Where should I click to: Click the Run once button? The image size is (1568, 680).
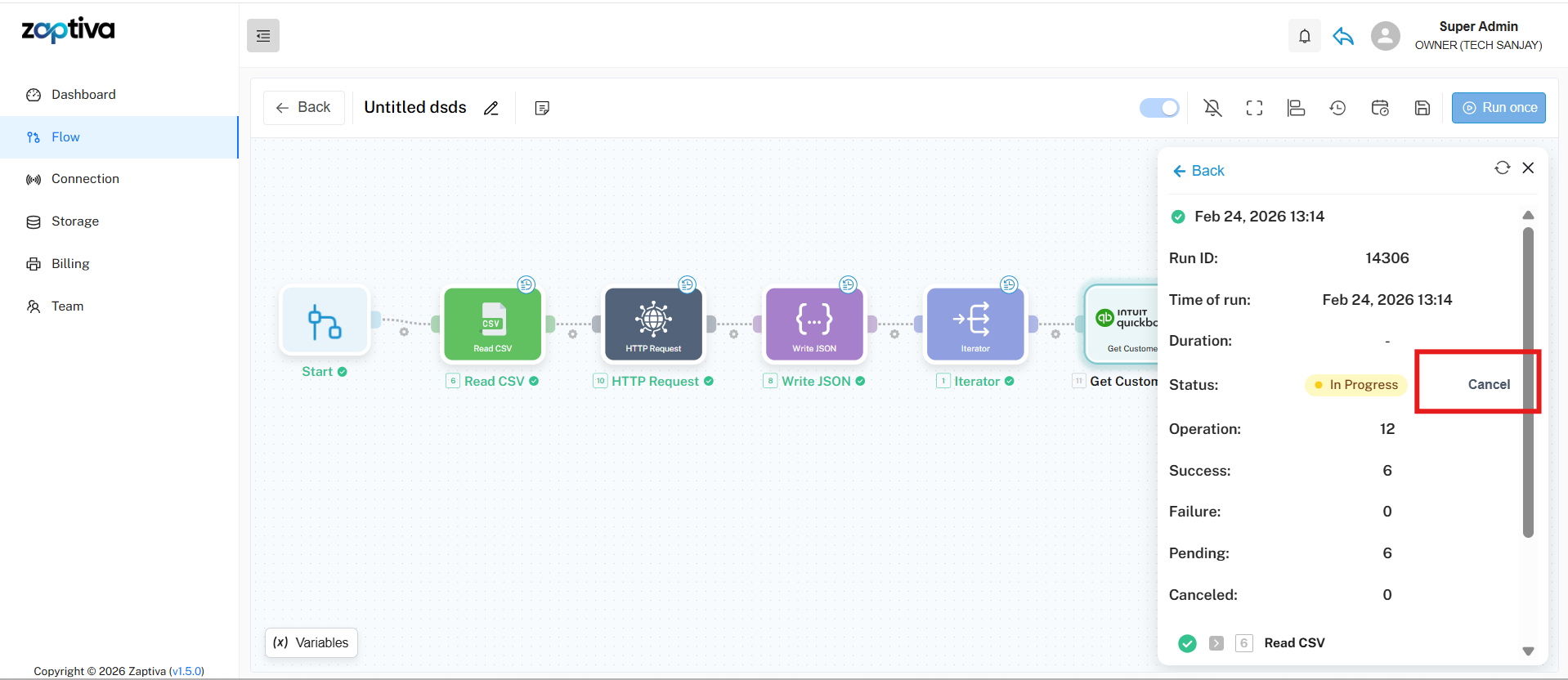(1498, 108)
